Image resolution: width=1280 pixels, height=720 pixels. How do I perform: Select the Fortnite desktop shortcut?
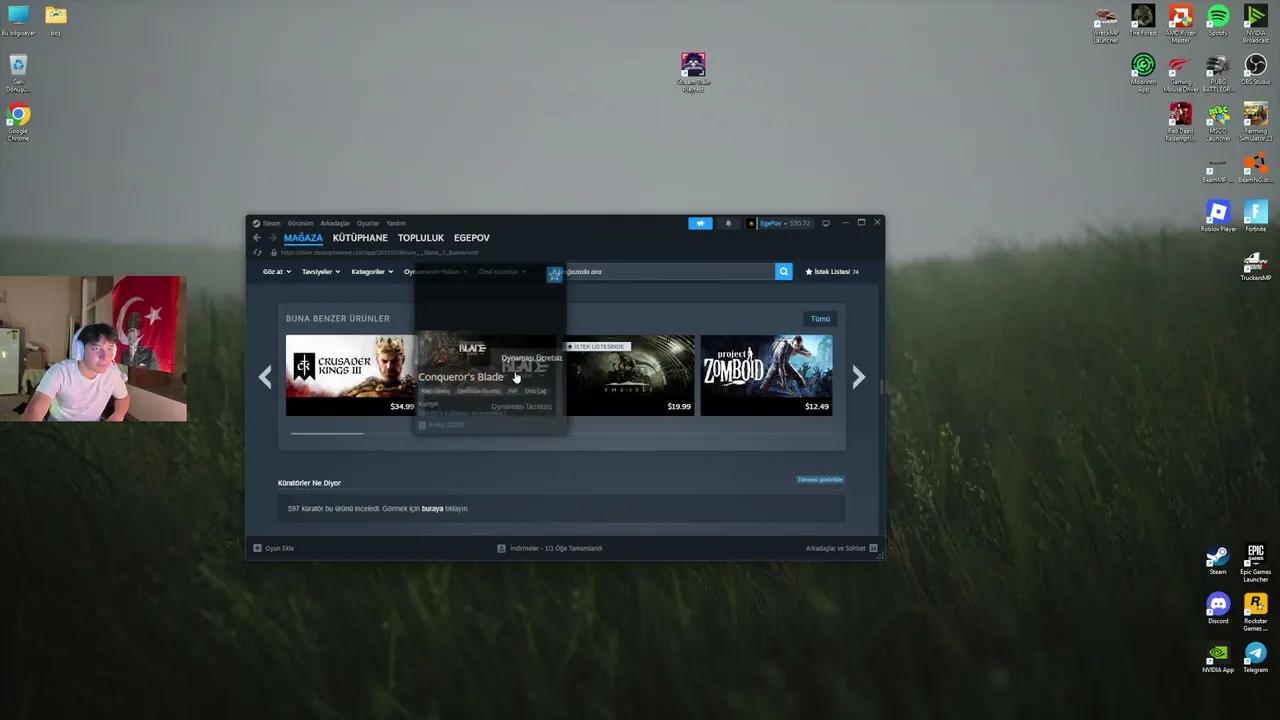[1255, 216]
